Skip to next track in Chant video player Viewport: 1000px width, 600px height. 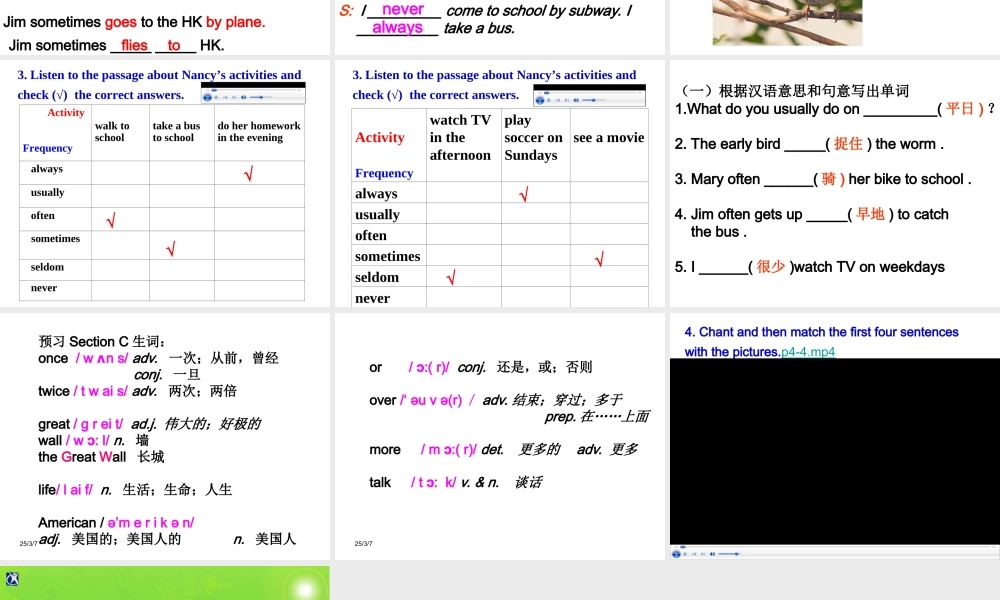(x=703, y=554)
